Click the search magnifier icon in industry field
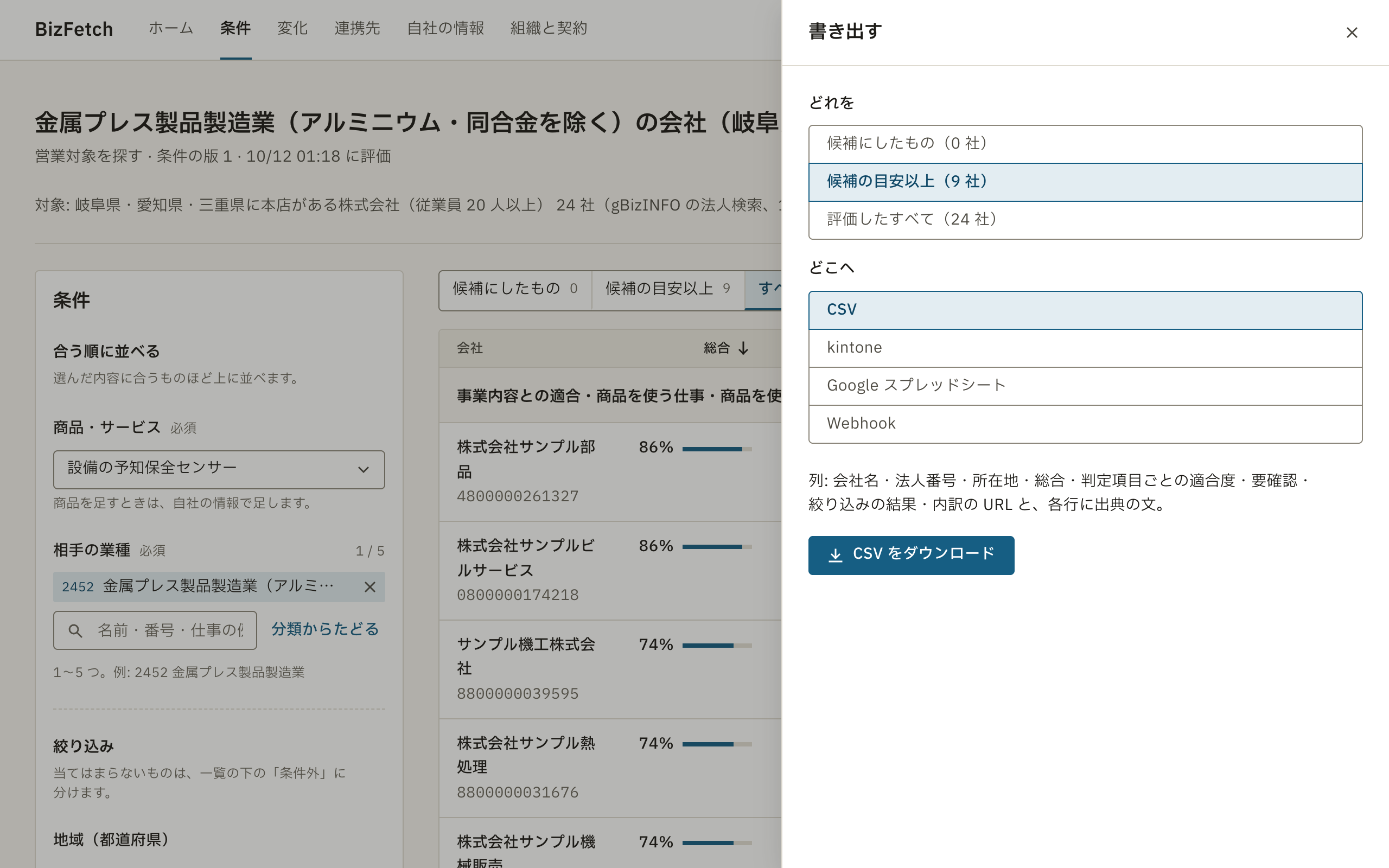 pyautogui.click(x=75, y=630)
